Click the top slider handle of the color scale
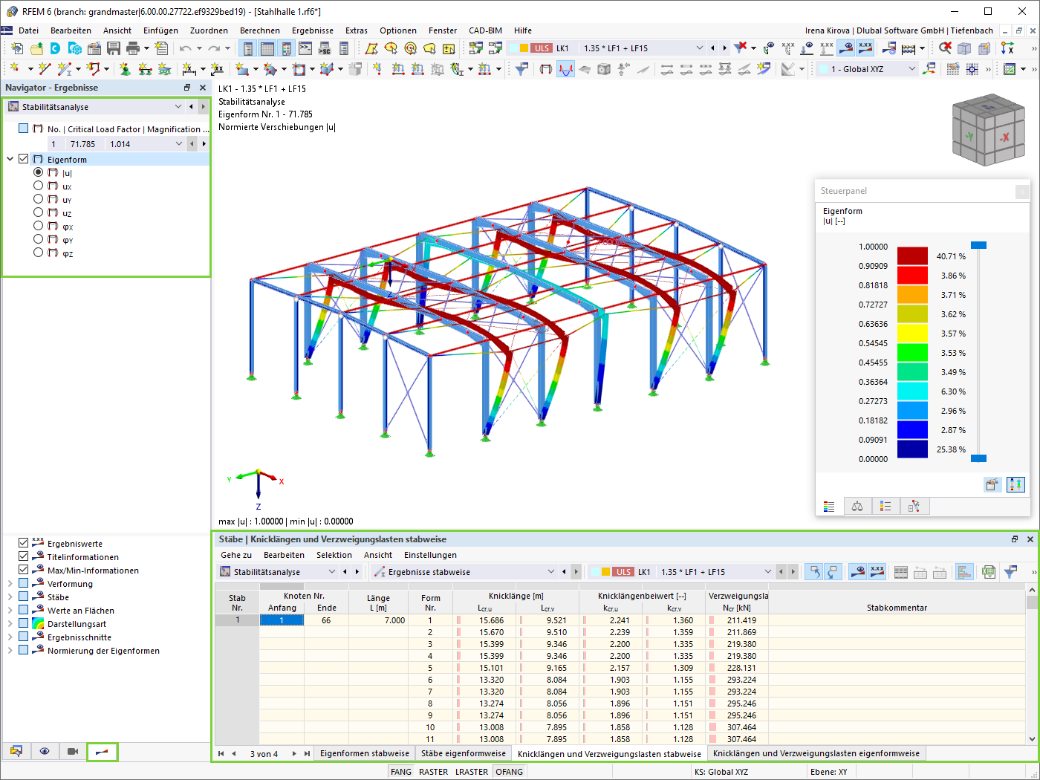Screen dimensions: 1040x780 [978, 245]
